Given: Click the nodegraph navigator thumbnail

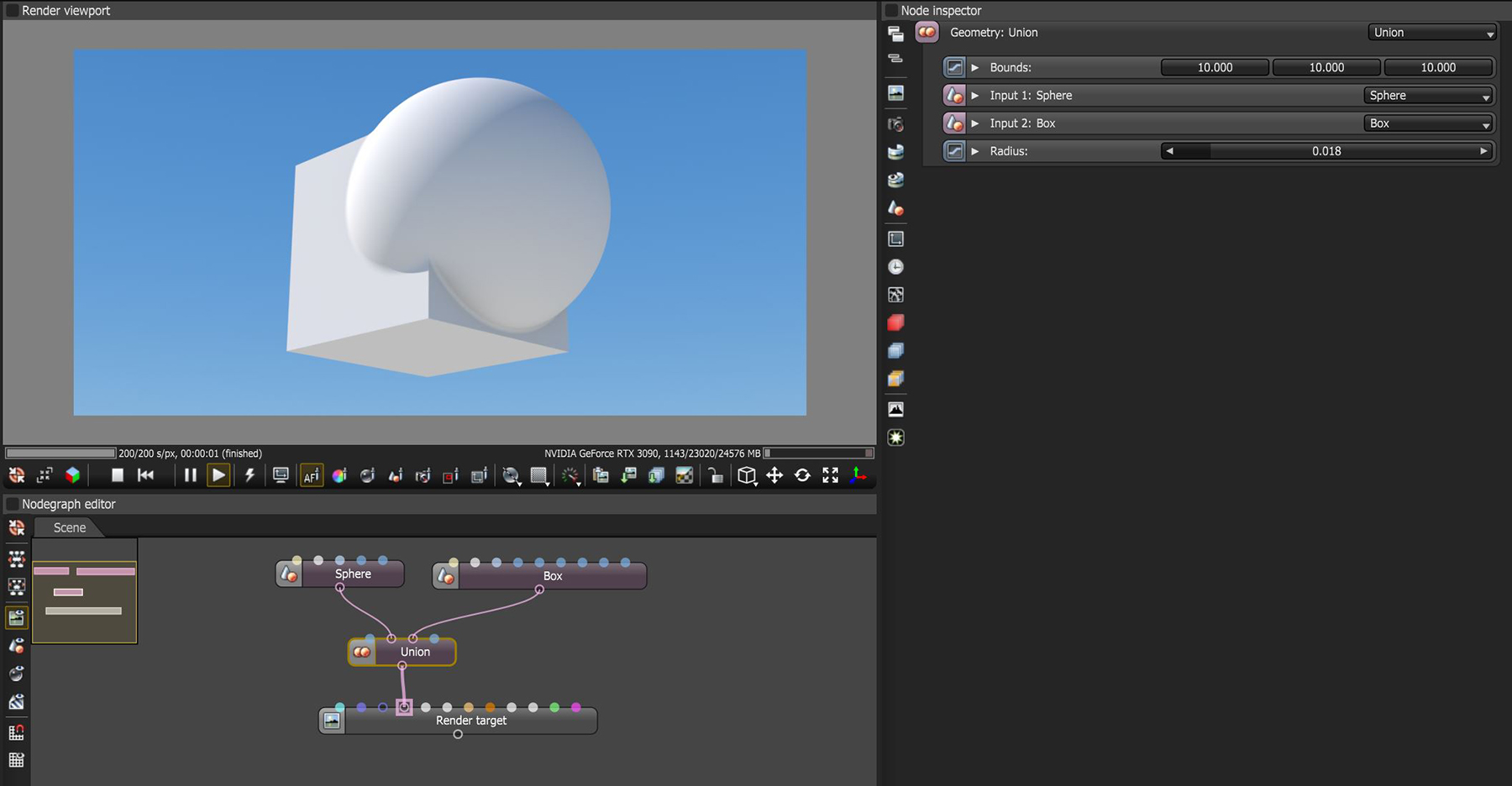Looking at the screenshot, I should (x=84, y=591).
